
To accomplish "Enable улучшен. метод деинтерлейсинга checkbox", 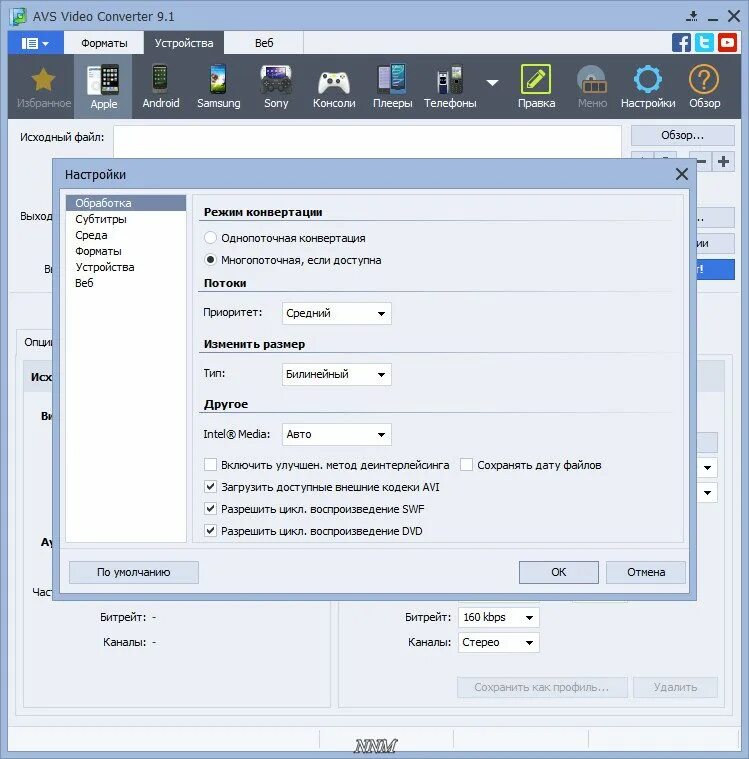I will point(210,465).
